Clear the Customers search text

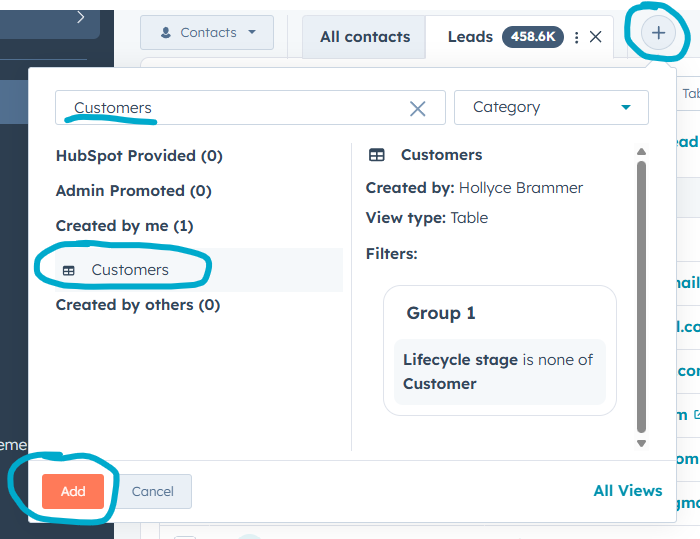point(418,108)
